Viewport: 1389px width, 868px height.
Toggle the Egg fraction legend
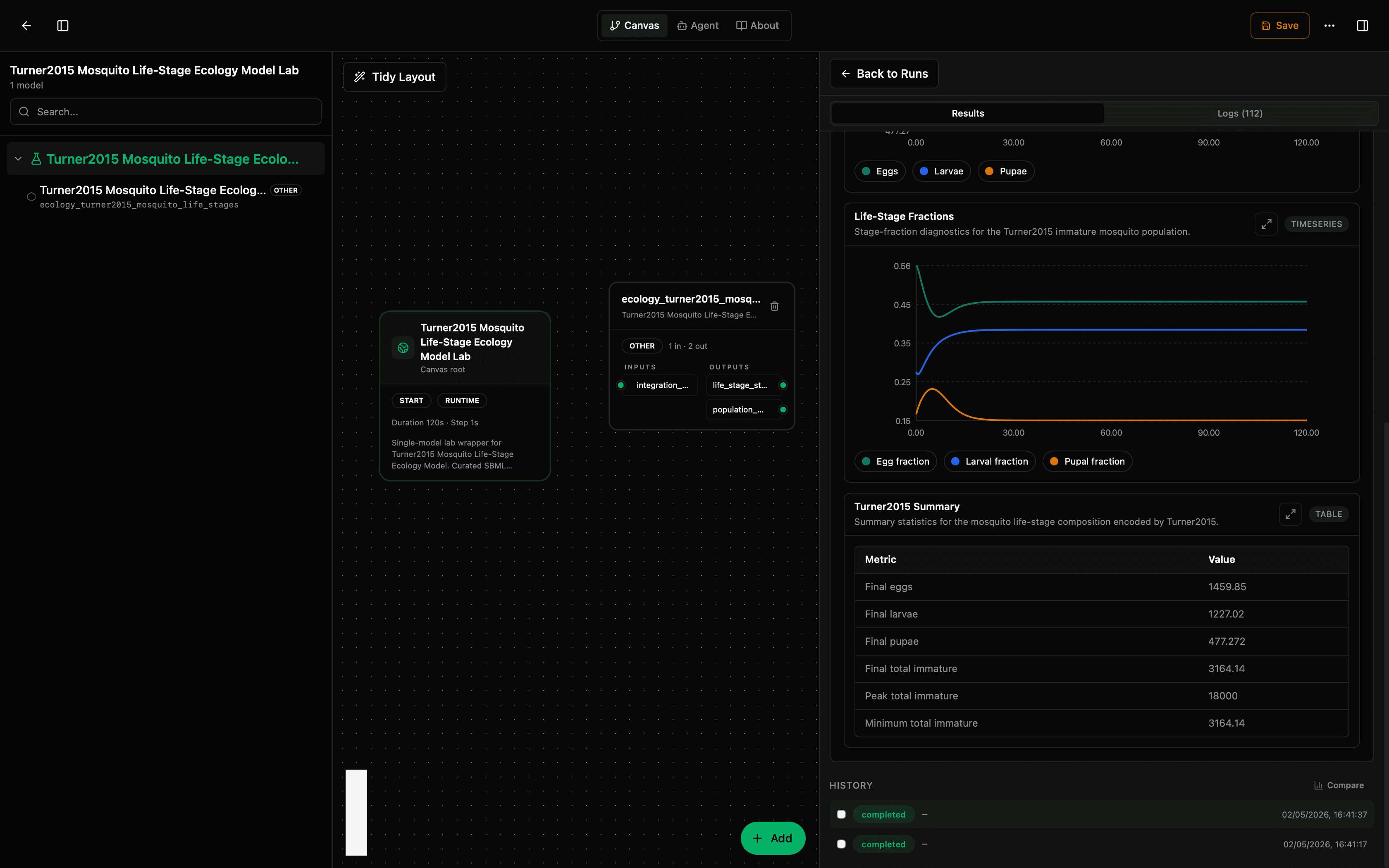[x=895, y=461]
